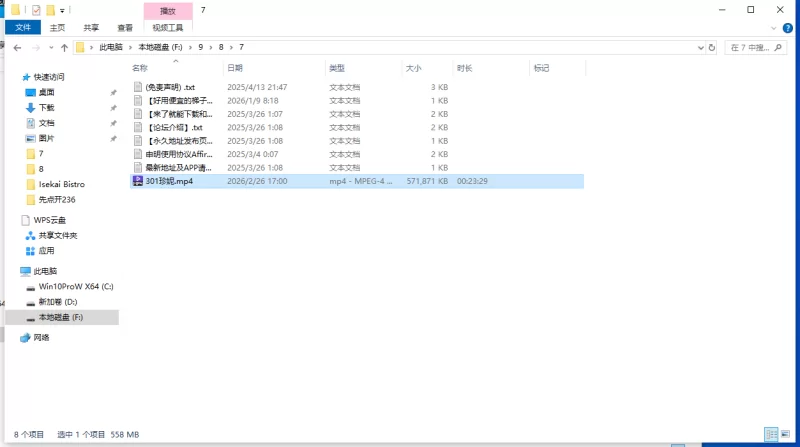800x447 pixels.
Task: Open 新加卷 (D:) drive
Action: (x=58, y=302)
